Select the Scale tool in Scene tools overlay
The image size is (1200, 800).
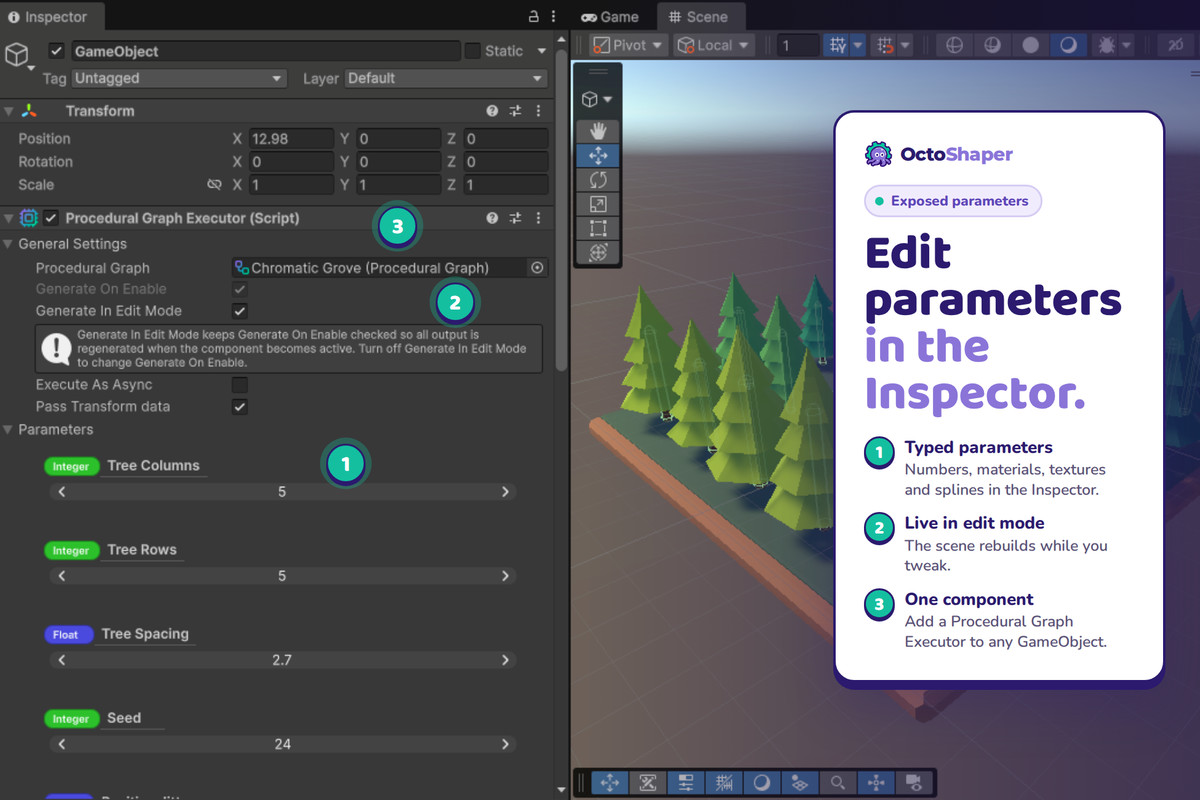point(598,204)
